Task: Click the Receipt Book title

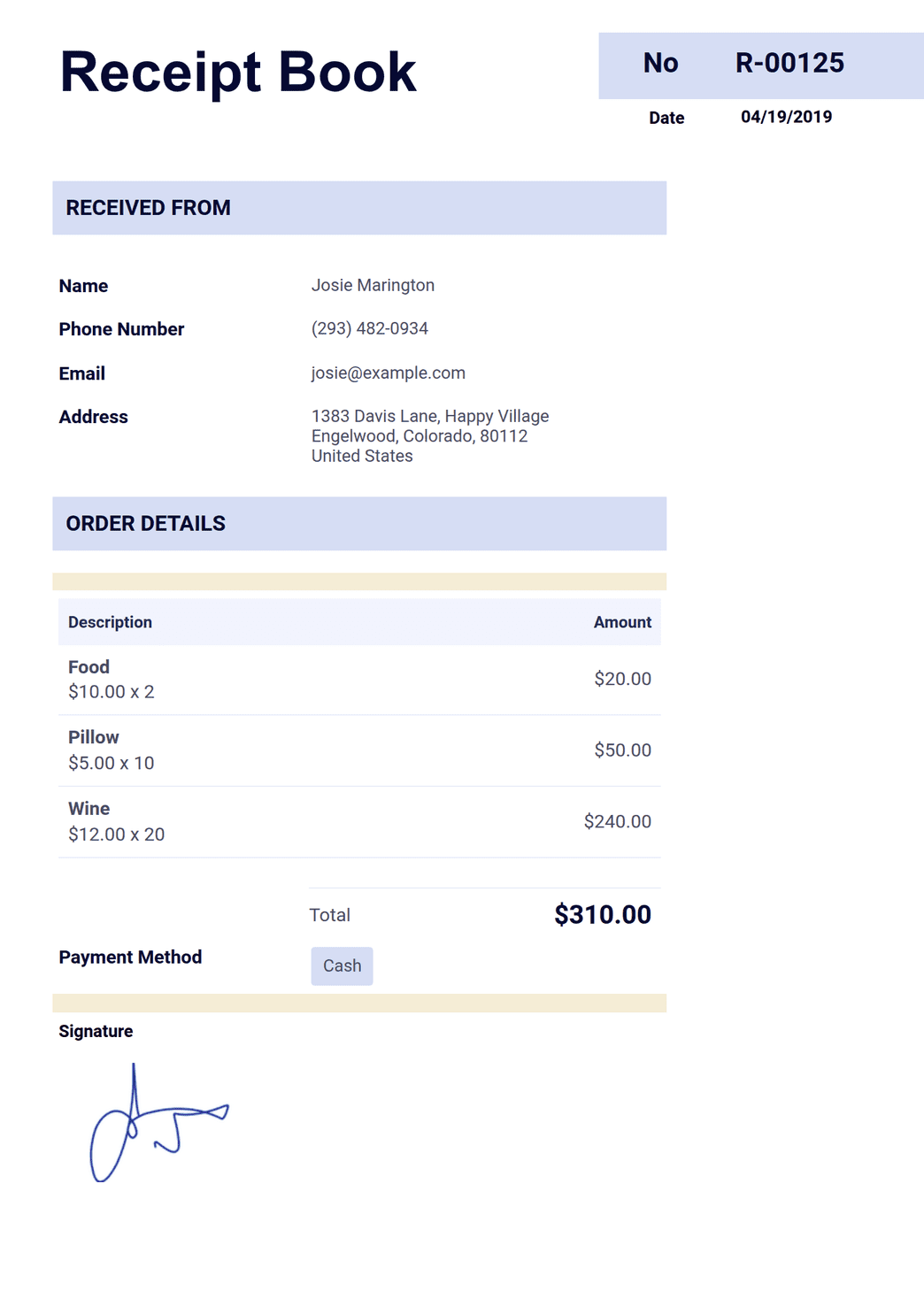Action: [x=237, y=72]
